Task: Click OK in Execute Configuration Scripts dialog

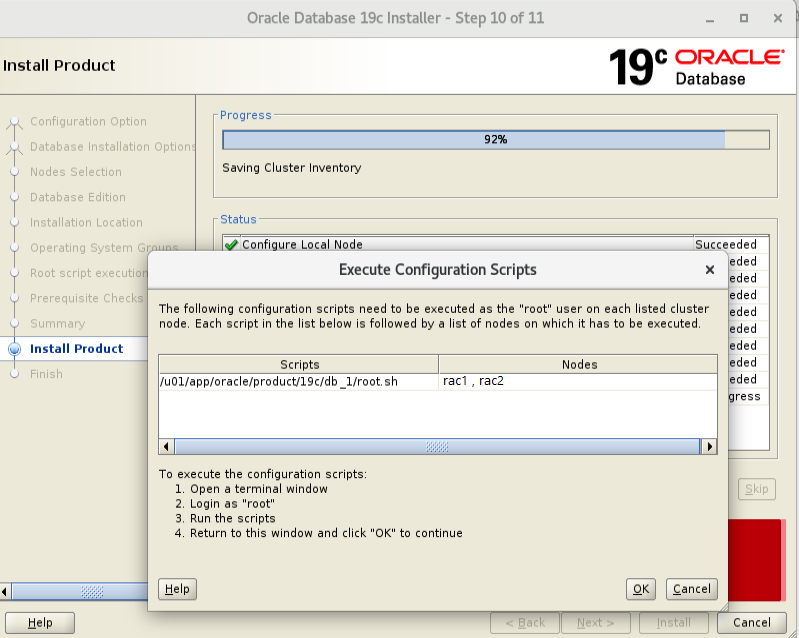Action: (x=640, y=589)
